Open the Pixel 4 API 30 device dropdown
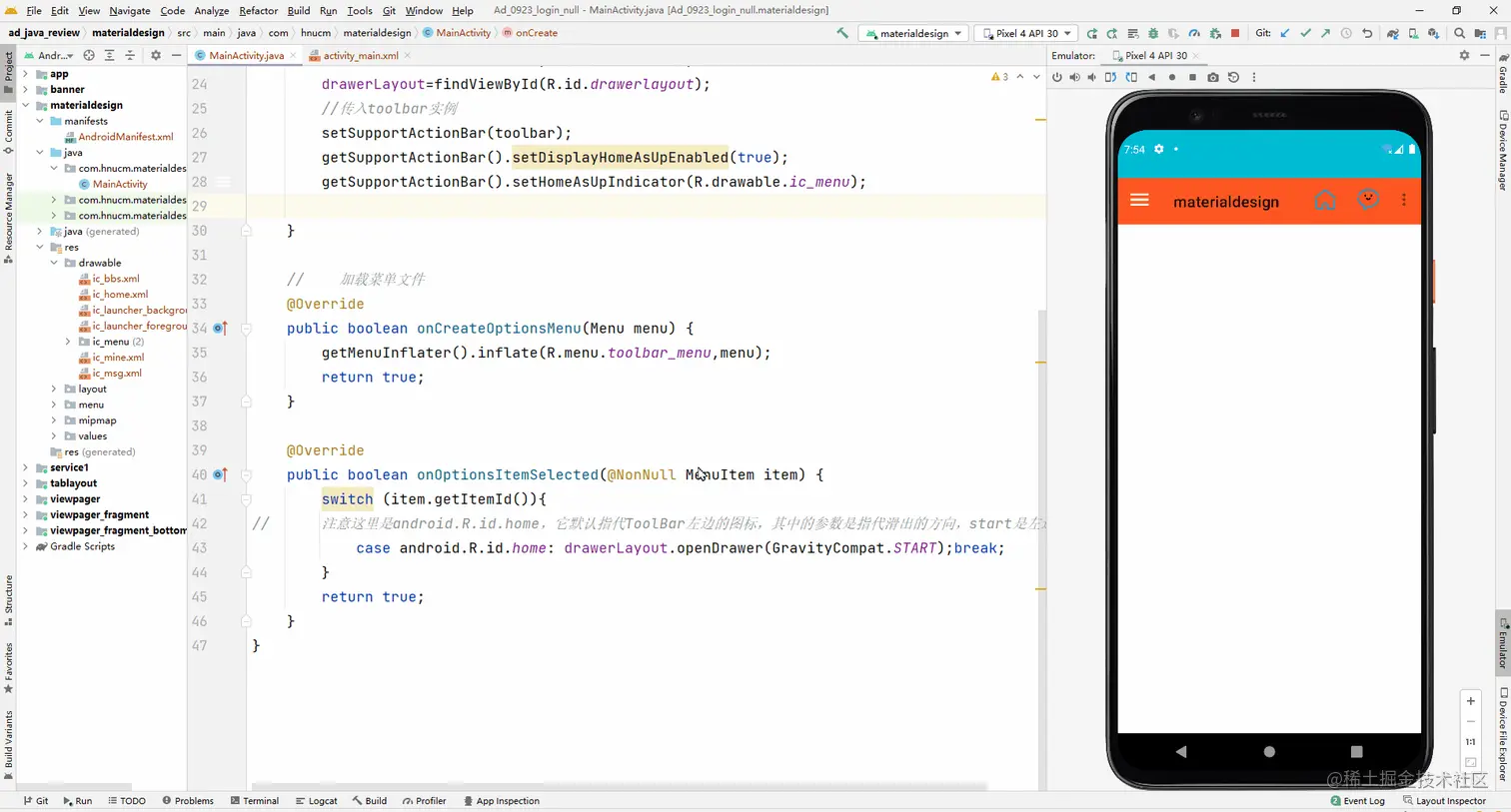Image resolution: width=1511 pixels, height=812 pixels. [x=1025, y=33]
